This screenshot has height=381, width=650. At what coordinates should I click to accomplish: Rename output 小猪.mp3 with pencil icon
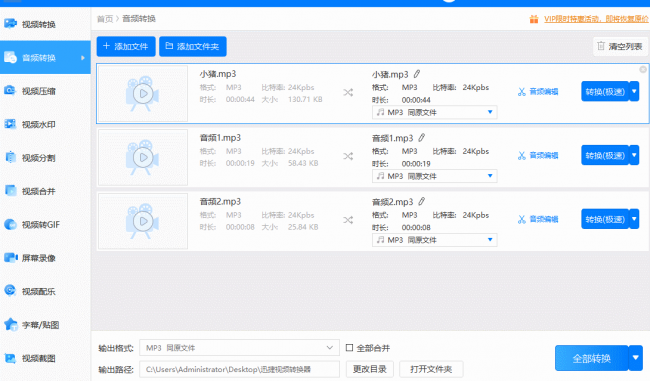tap(417, 74)
